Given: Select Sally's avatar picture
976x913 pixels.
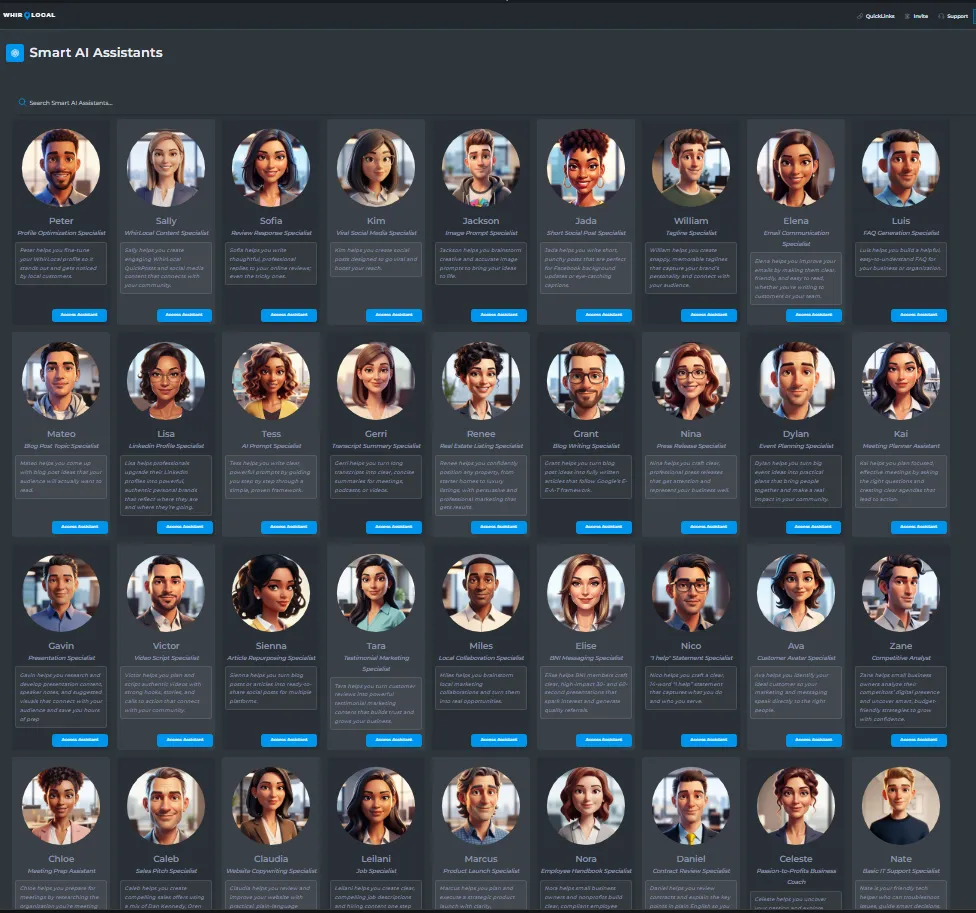Looking at the screenshot, I should coord(166,168).
